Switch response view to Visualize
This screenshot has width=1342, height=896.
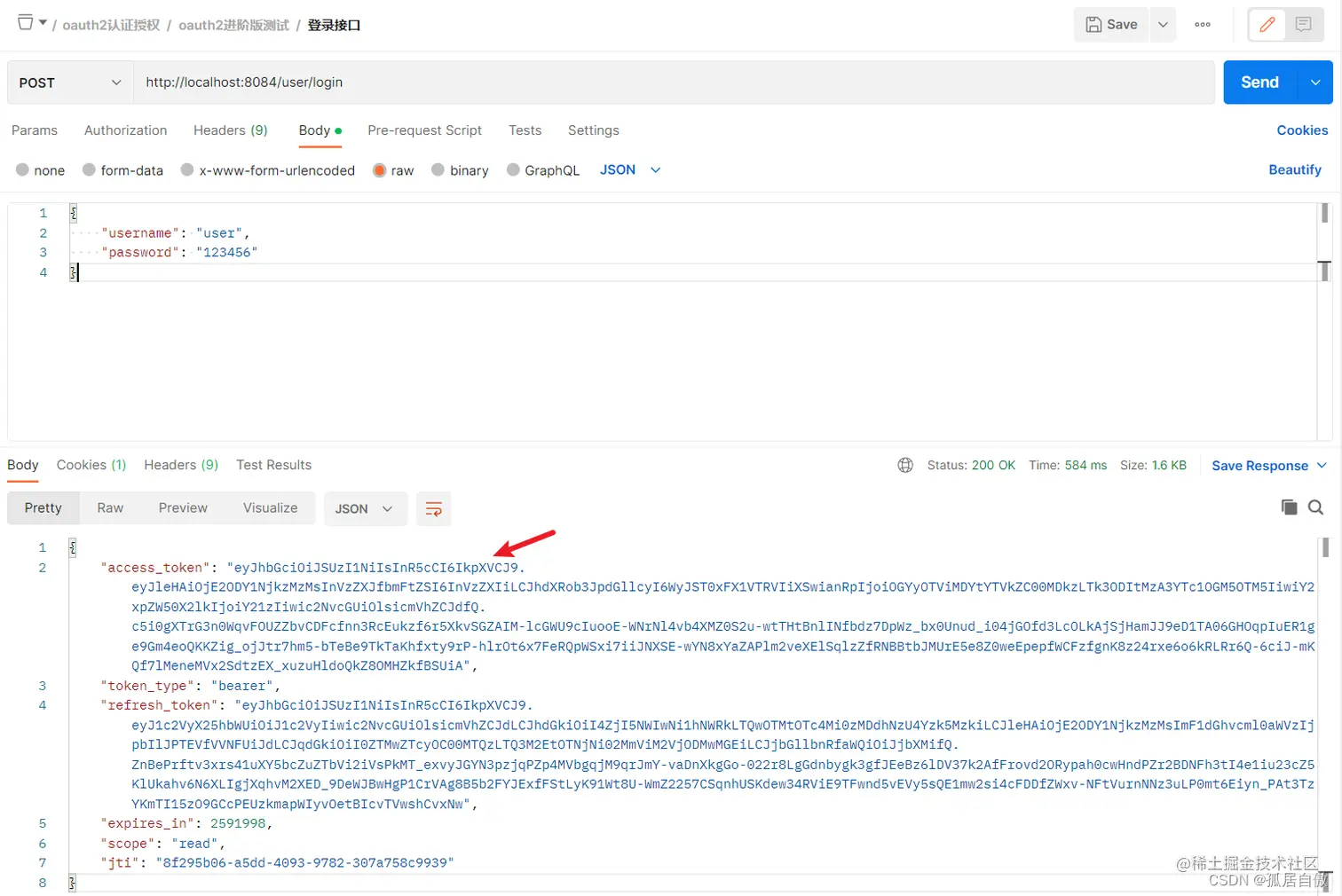[270, 508]
